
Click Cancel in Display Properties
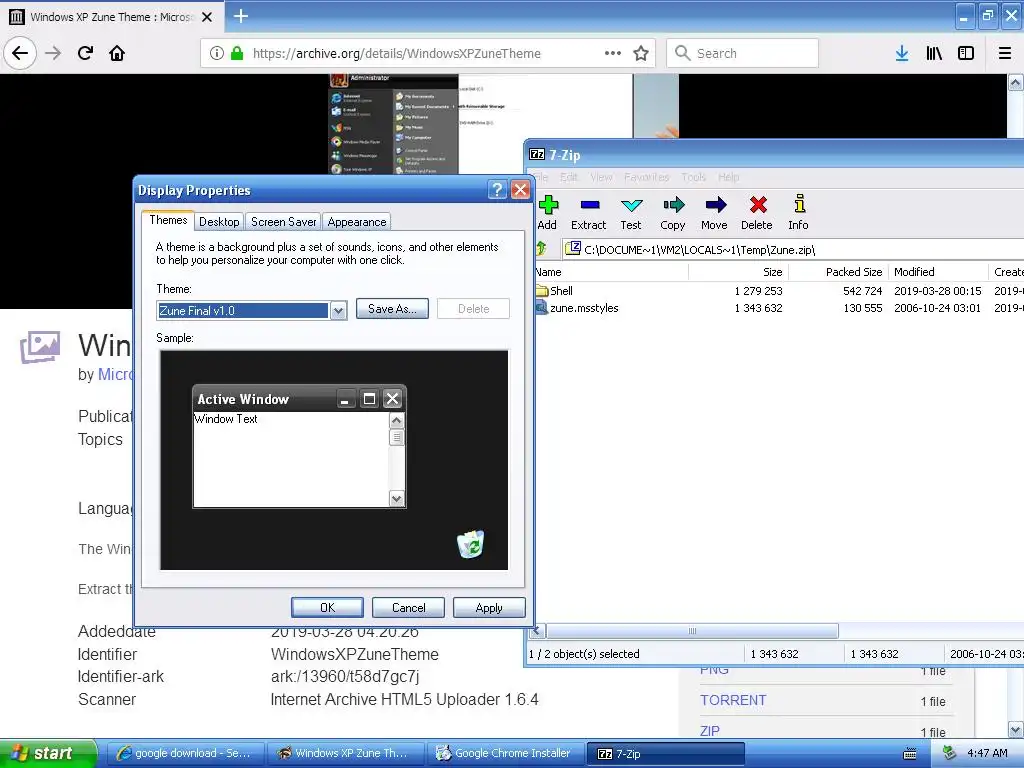[408, 607]
